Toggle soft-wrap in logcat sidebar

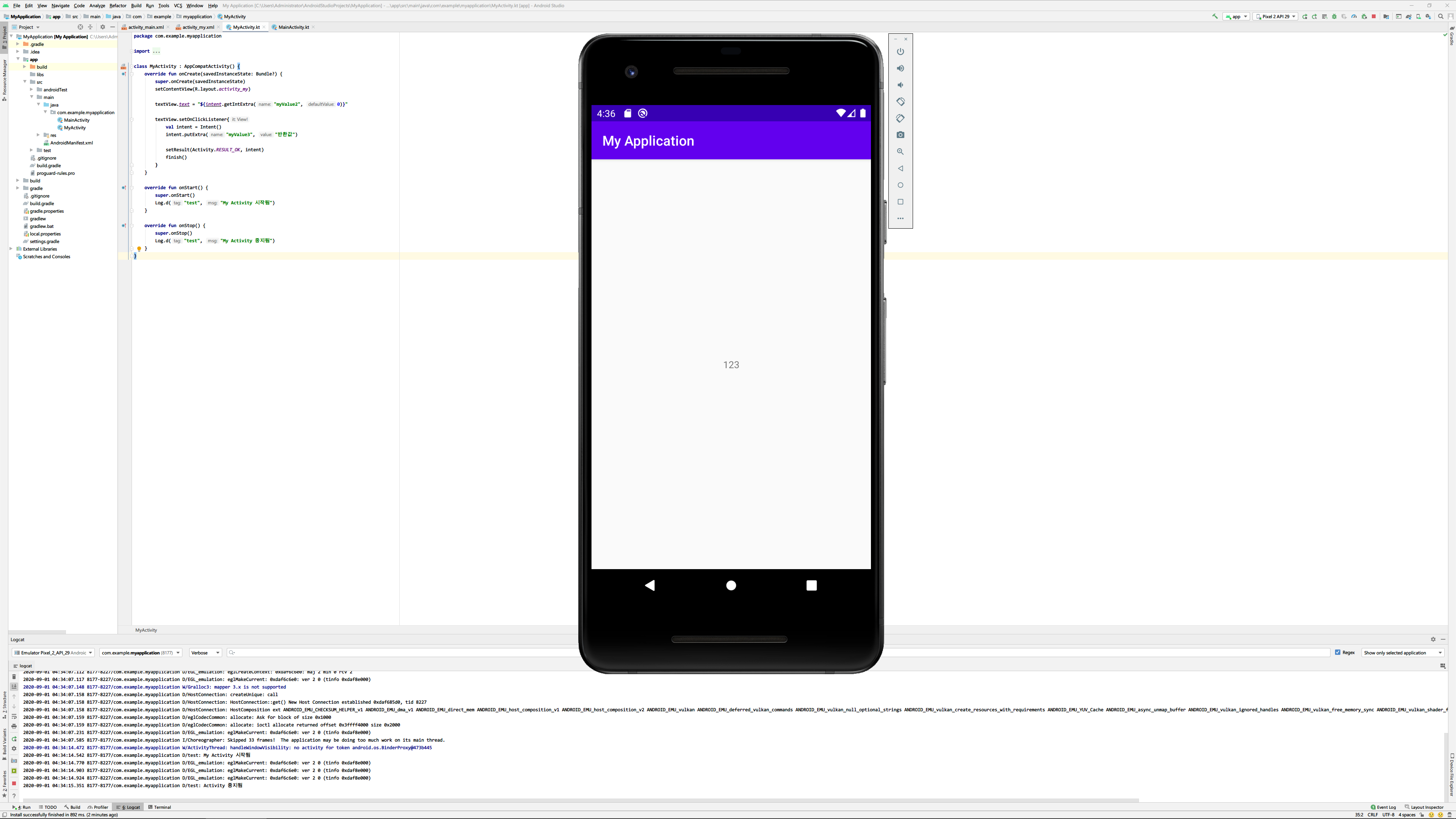coord(14,717)
